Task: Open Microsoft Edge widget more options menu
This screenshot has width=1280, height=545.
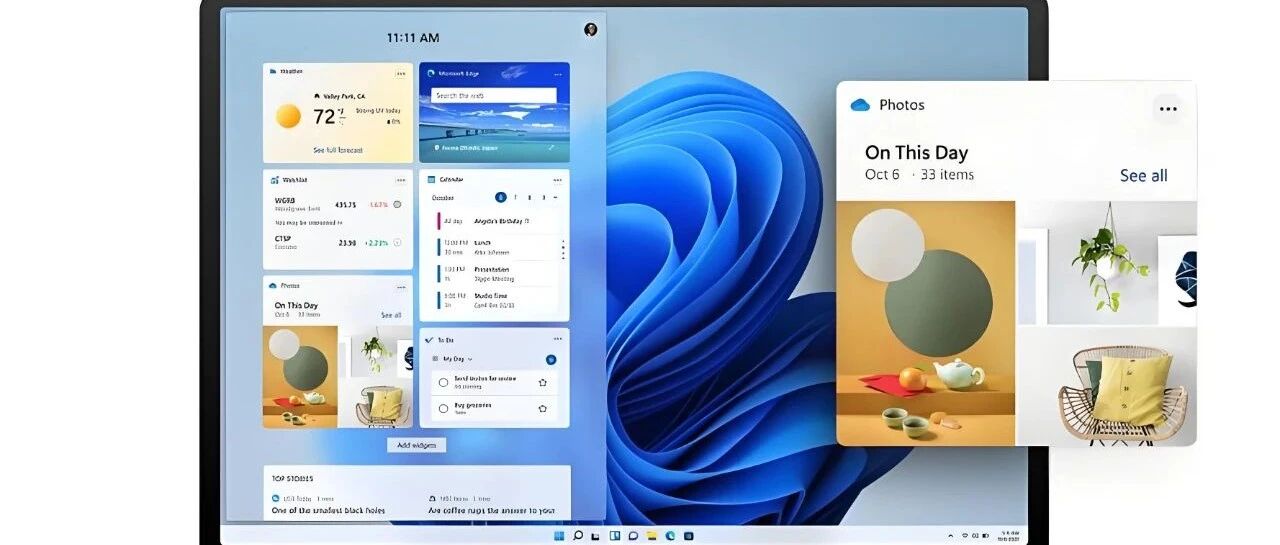Action: click(558, 73)
